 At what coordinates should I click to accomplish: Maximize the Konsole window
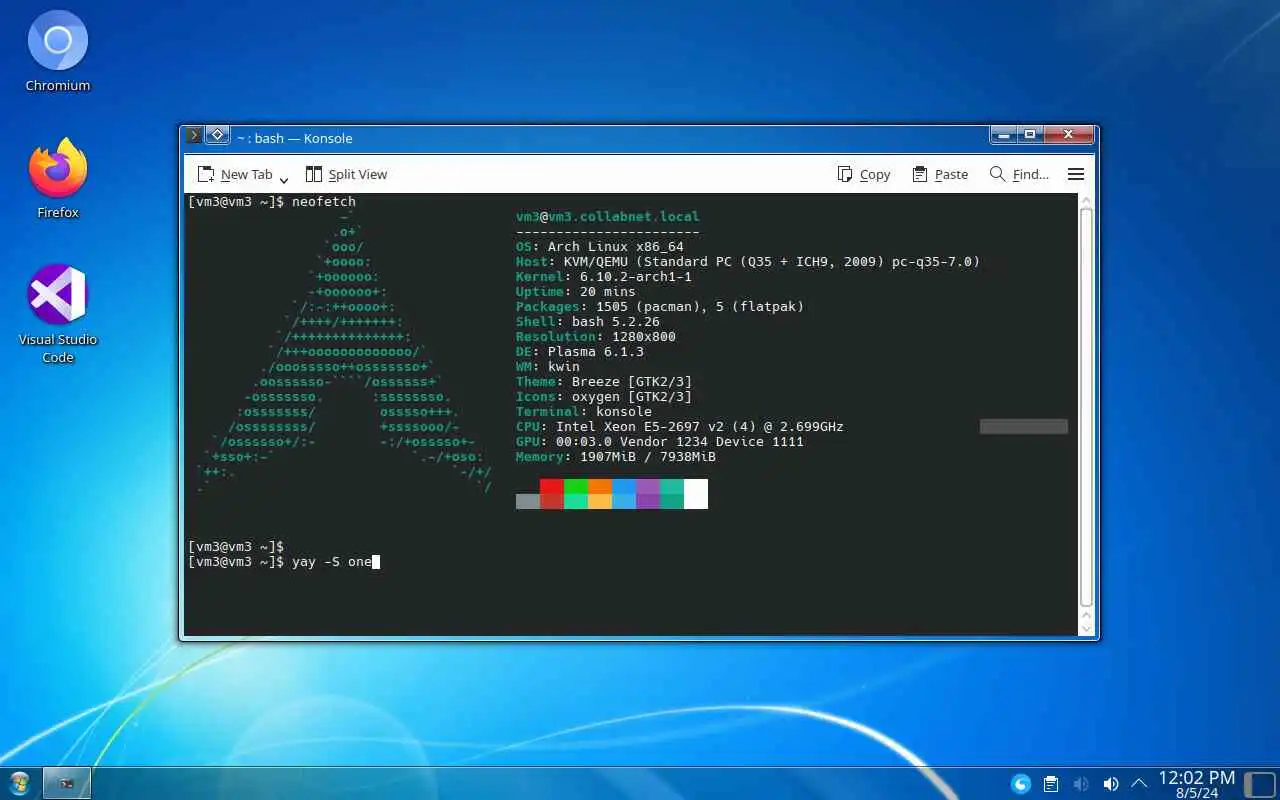click(1029, 134)
